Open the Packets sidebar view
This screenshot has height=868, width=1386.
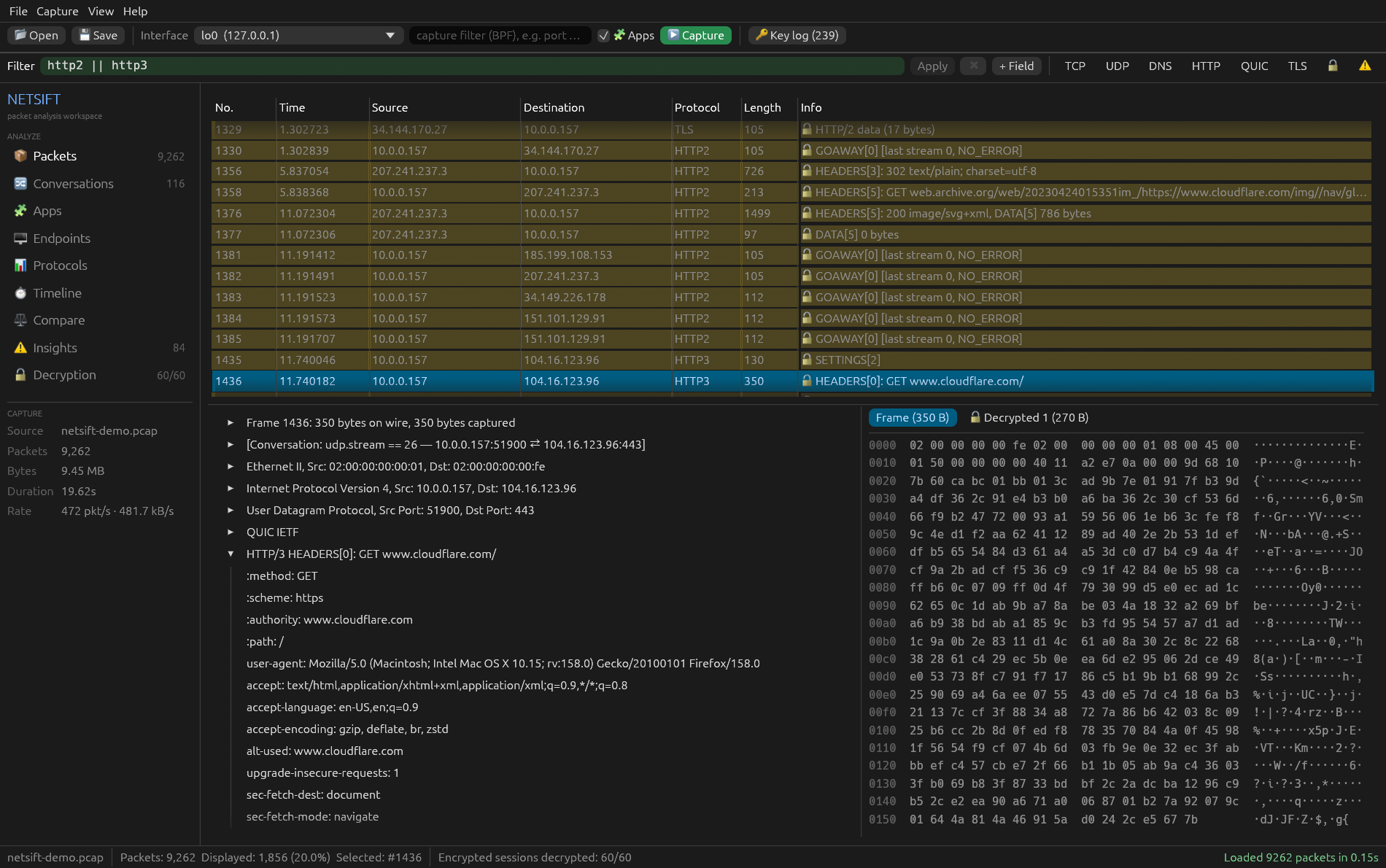click(99, 156)
